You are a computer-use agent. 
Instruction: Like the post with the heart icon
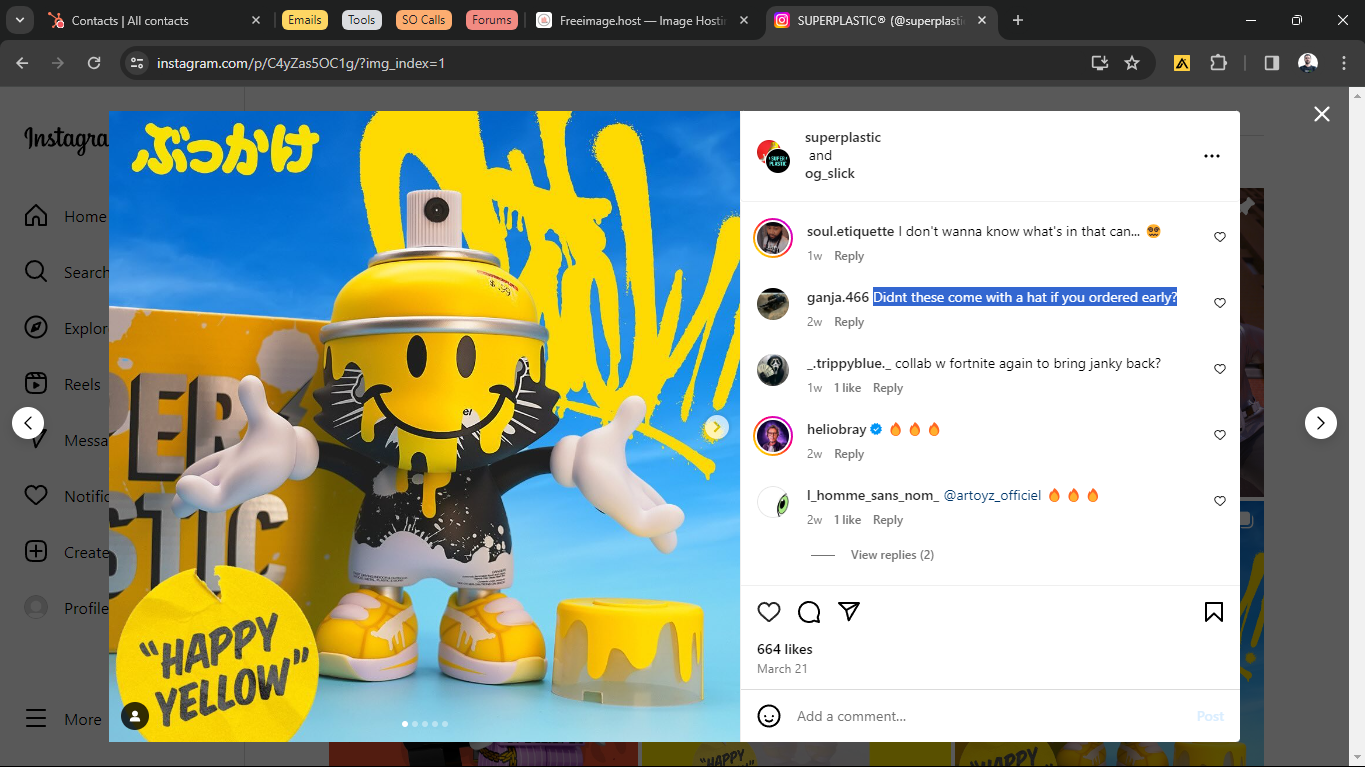click(x=769, y=612)
